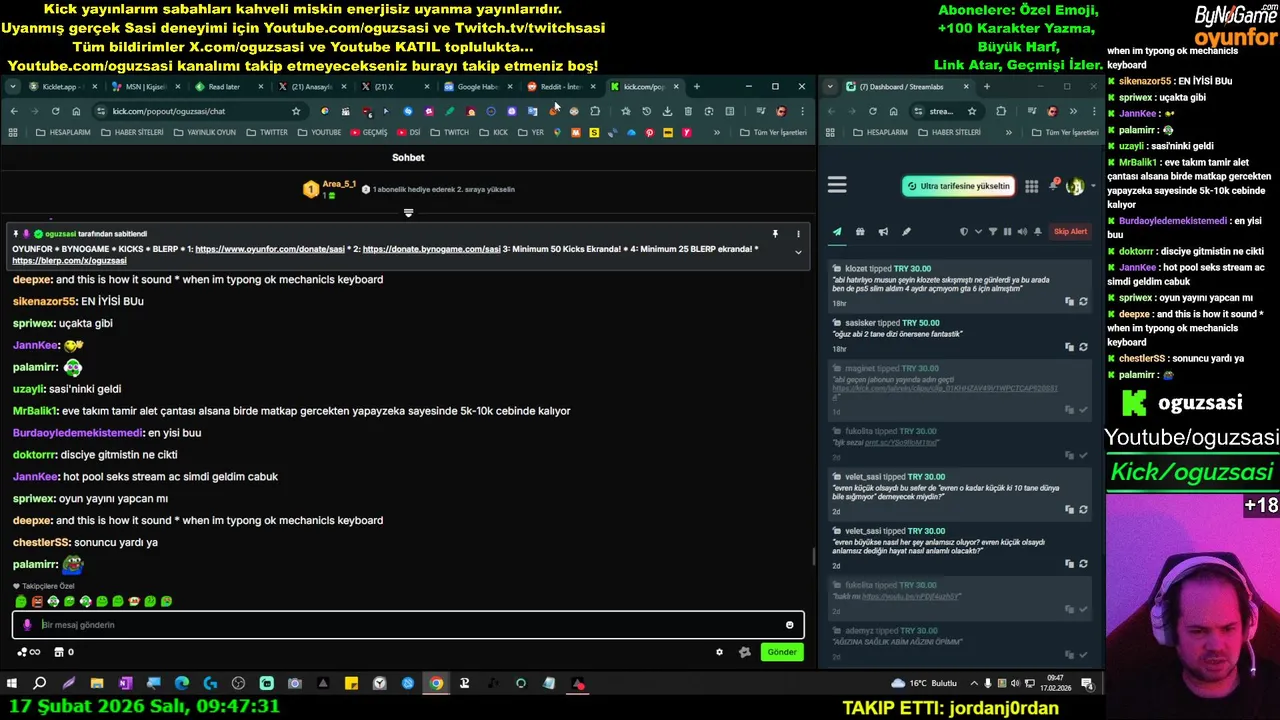This screenshot has width=1280, height=720.
Task: Open the Streamlabs apps grid
Action: click(x=1031, y=186)
